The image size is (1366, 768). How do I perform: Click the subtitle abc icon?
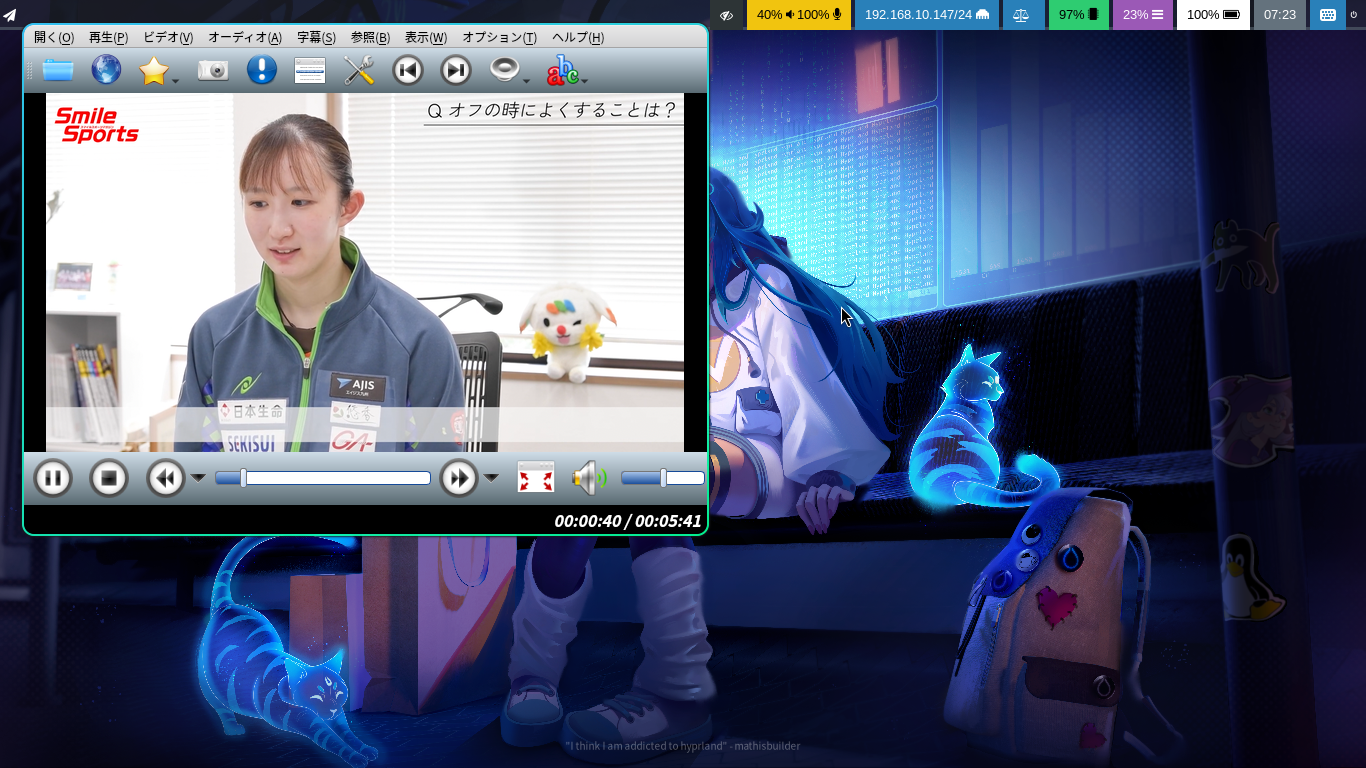[563, 70]
